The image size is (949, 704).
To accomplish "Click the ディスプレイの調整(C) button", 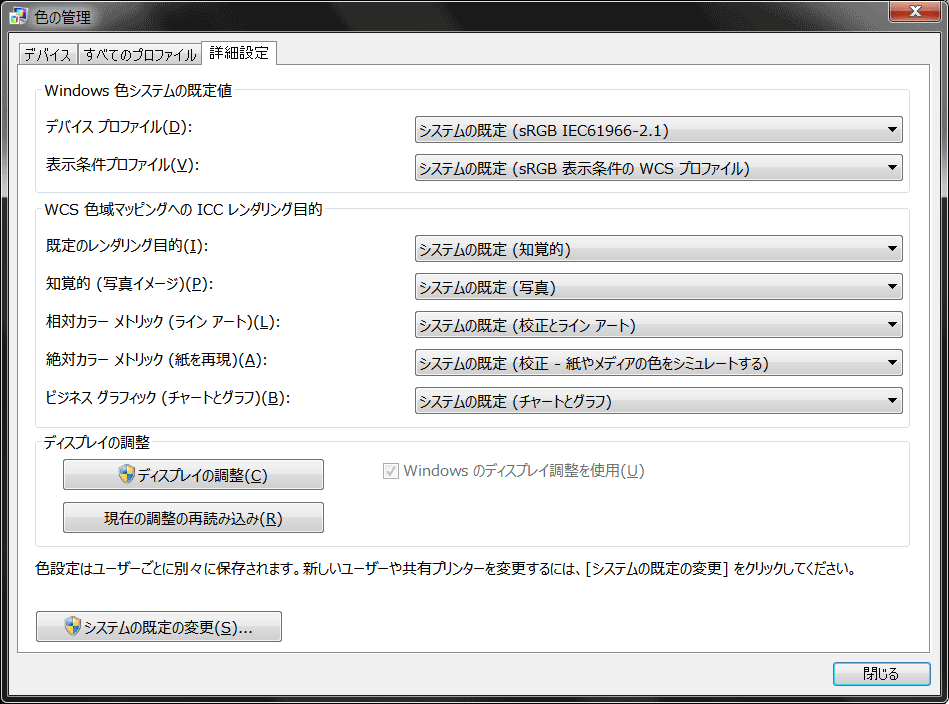I will coord(193,475).
